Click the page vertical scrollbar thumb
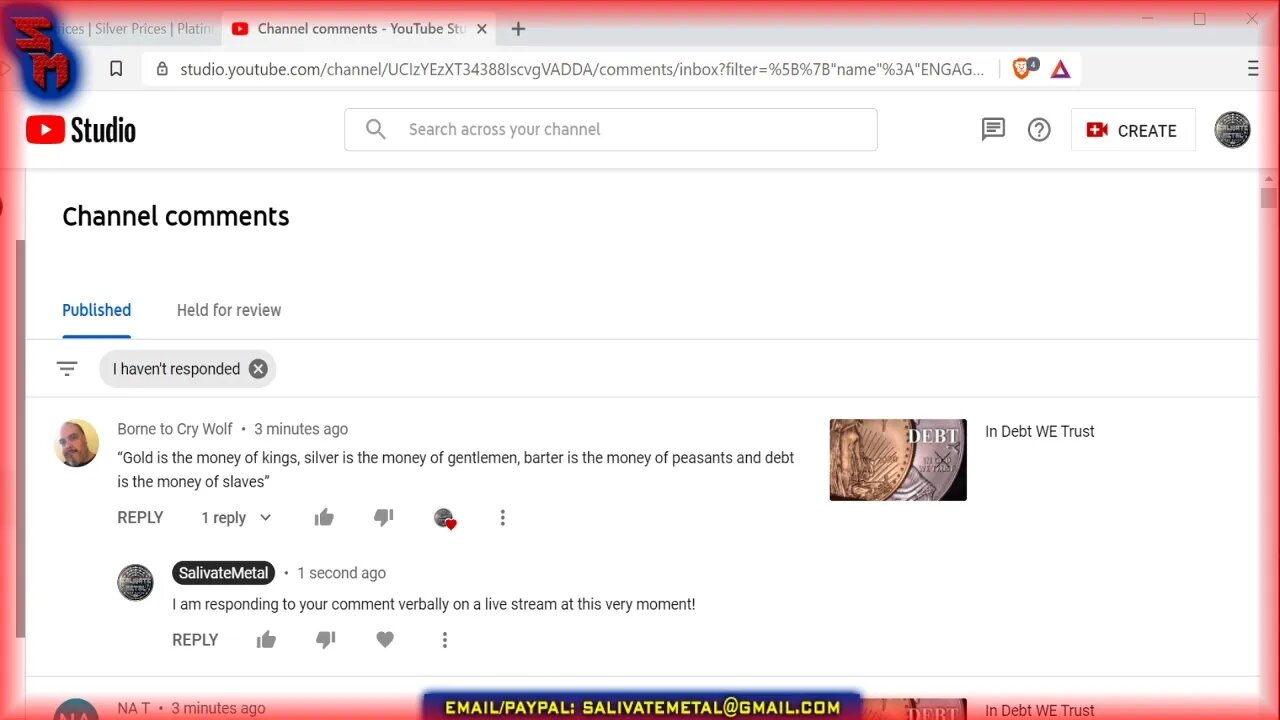This screenshot has height=720, width=1280. 1268,197
